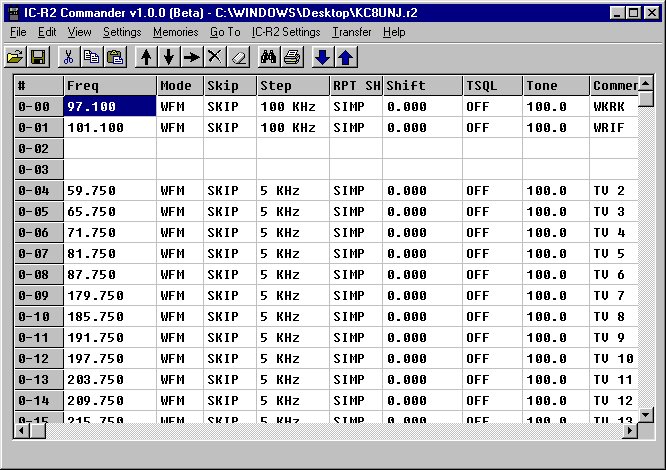
Task: Select row header 0-04
Action: [x=38, y=190]
